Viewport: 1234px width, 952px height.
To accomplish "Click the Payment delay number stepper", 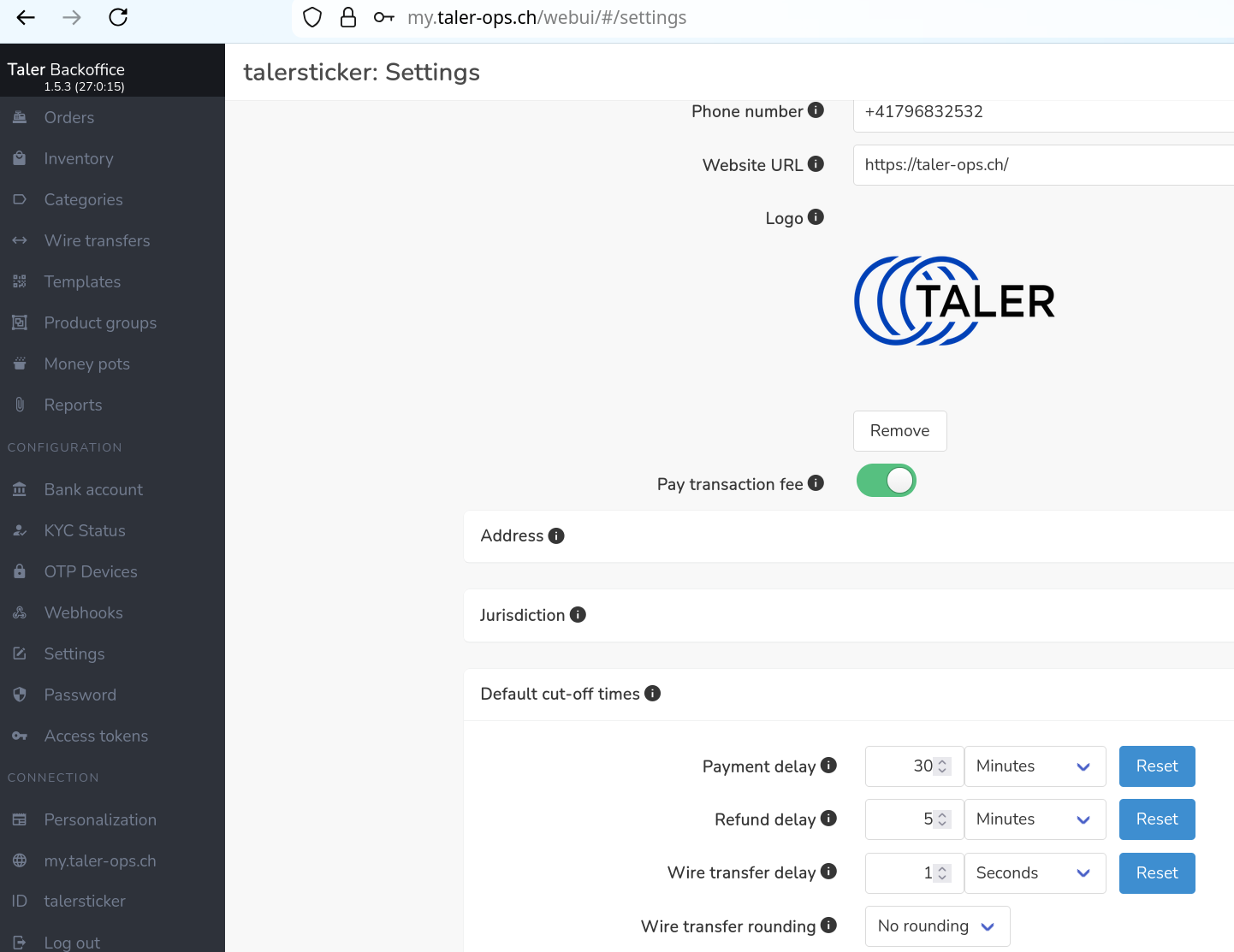I will (x=942, y=766).
